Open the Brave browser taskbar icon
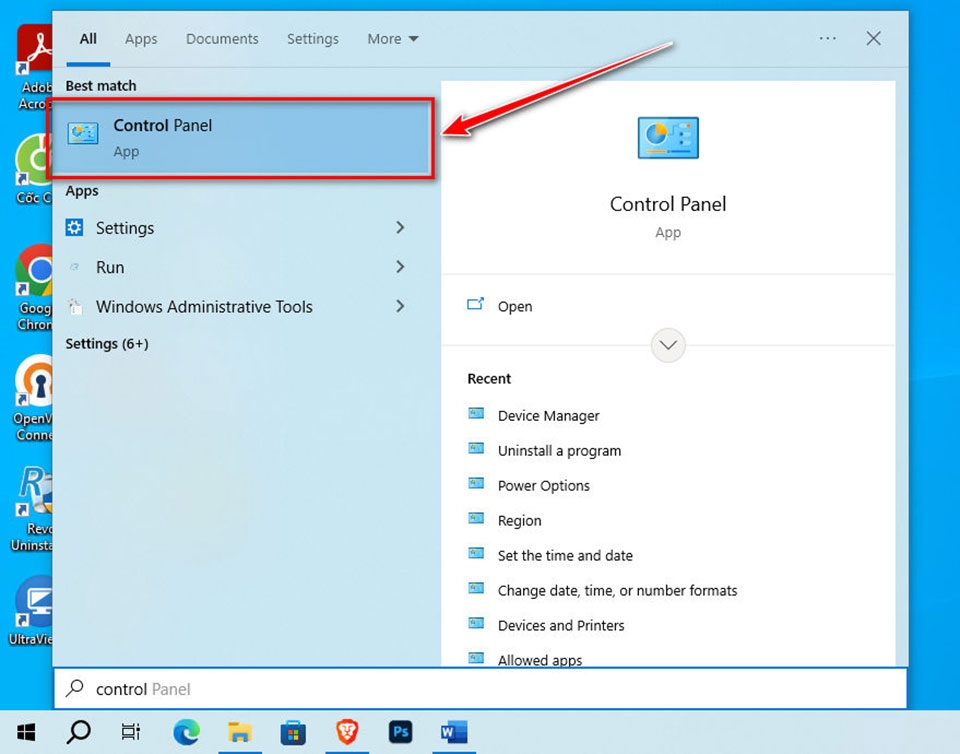Viewport: 960px width, 754px height. click(346, 732)
